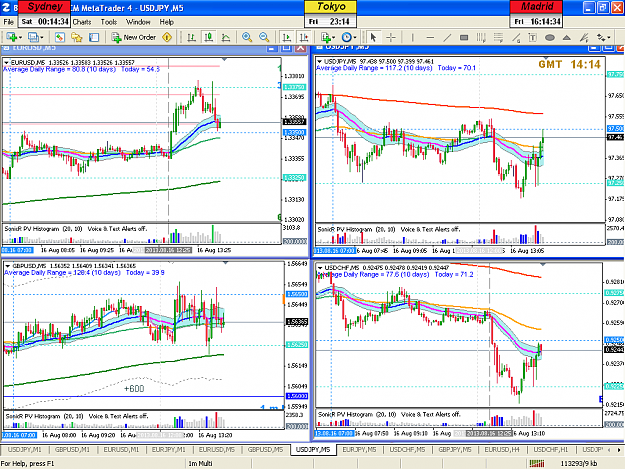
Task: Switch chart to Candlesticks mode
Action: click(208, 37)
